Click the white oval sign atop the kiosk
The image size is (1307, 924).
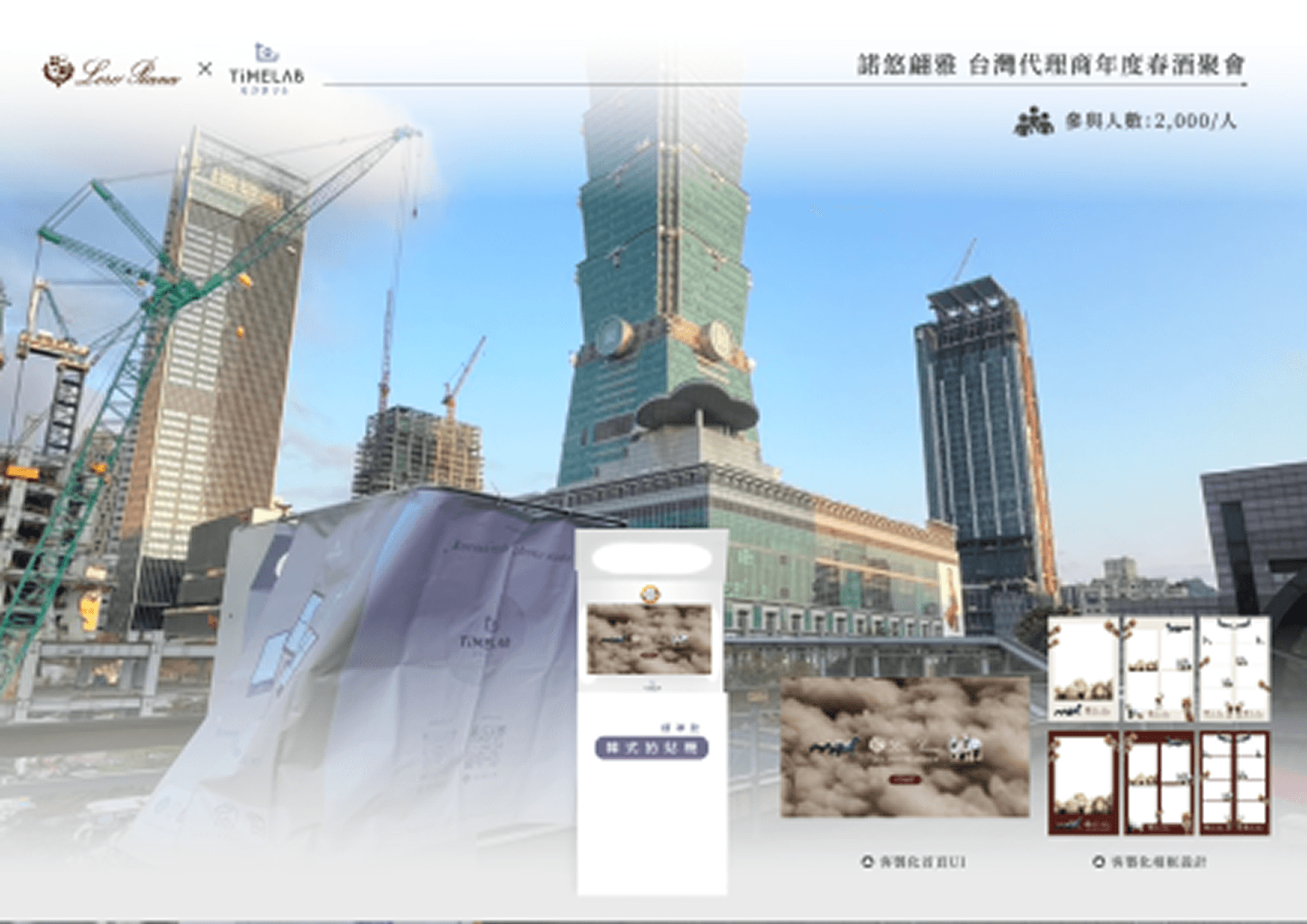651,558
